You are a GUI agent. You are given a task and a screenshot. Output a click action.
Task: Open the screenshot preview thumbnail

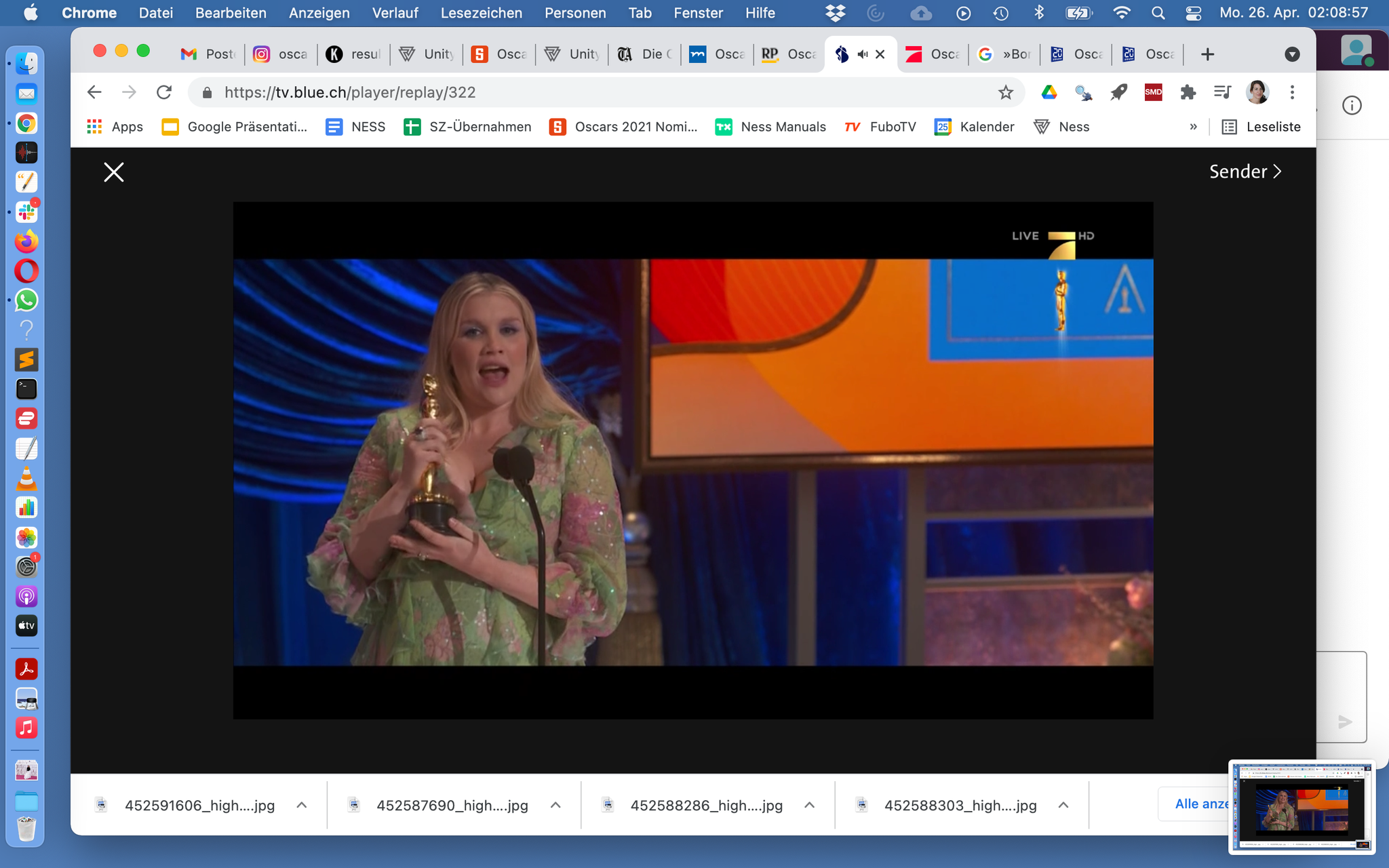click(x=1301, y=806)
